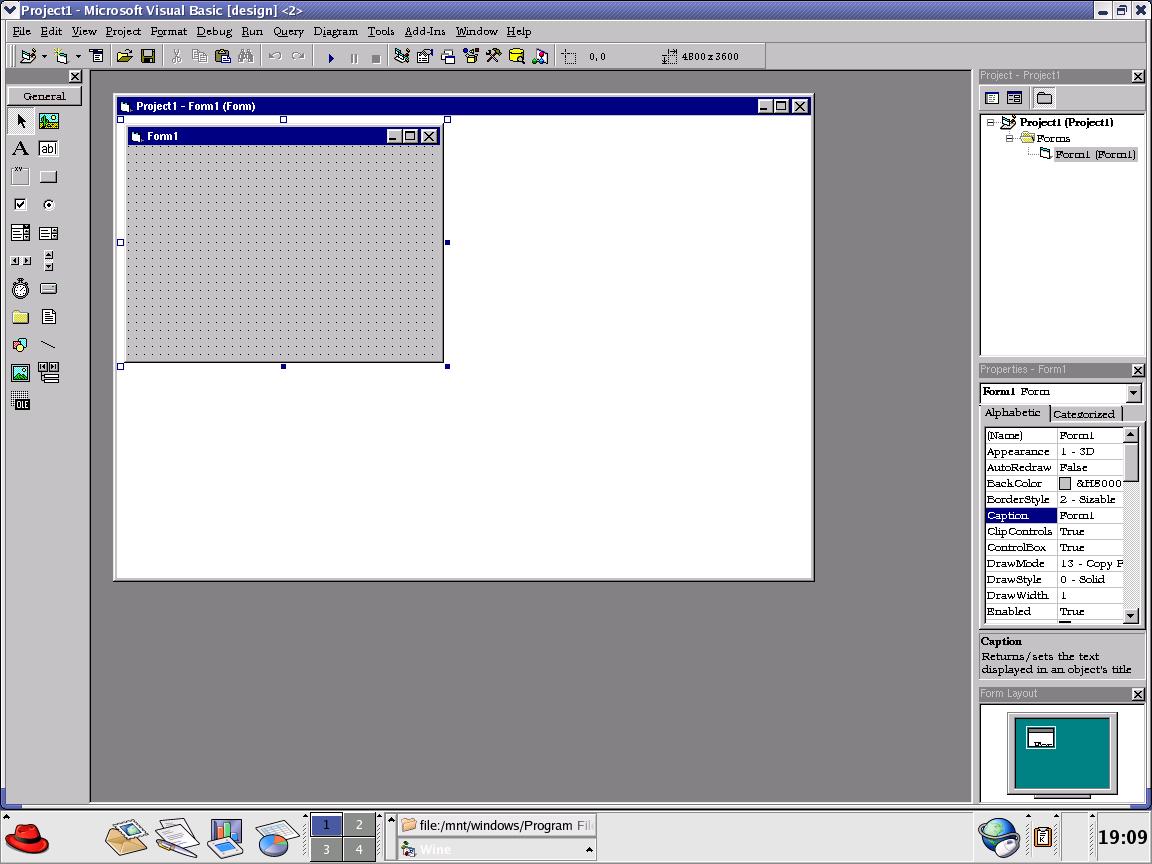Select the Timer control in toolbox
Viewport: 1152px width, 864px height.
[20, 289]
